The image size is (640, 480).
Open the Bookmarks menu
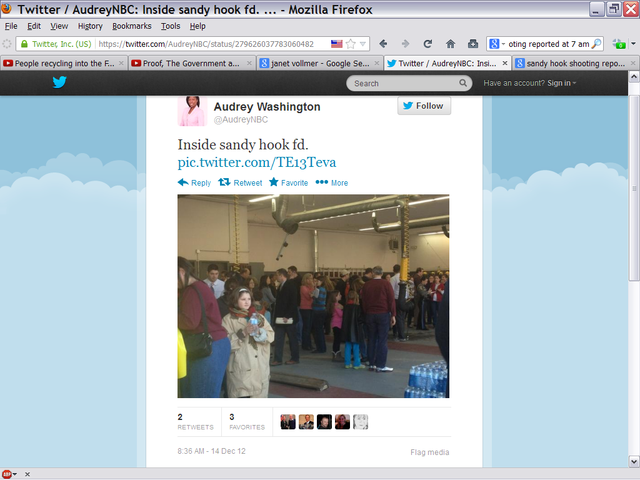pos(132,26)
